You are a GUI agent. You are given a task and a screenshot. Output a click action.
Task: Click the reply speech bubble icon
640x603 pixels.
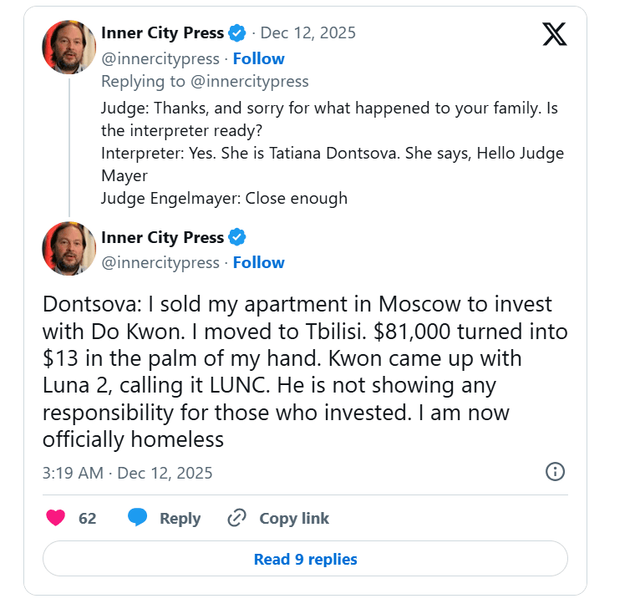[x=138, y=518]
